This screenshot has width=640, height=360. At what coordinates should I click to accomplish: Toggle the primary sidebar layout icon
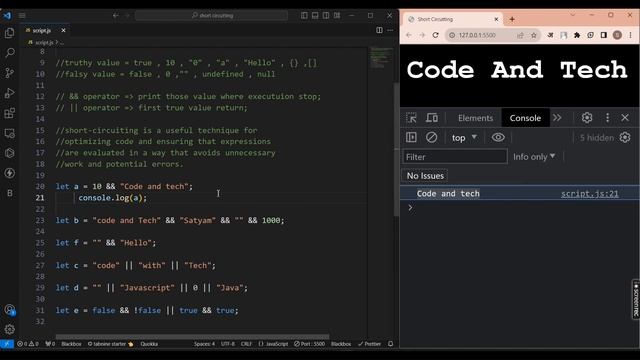pos(304,16)
